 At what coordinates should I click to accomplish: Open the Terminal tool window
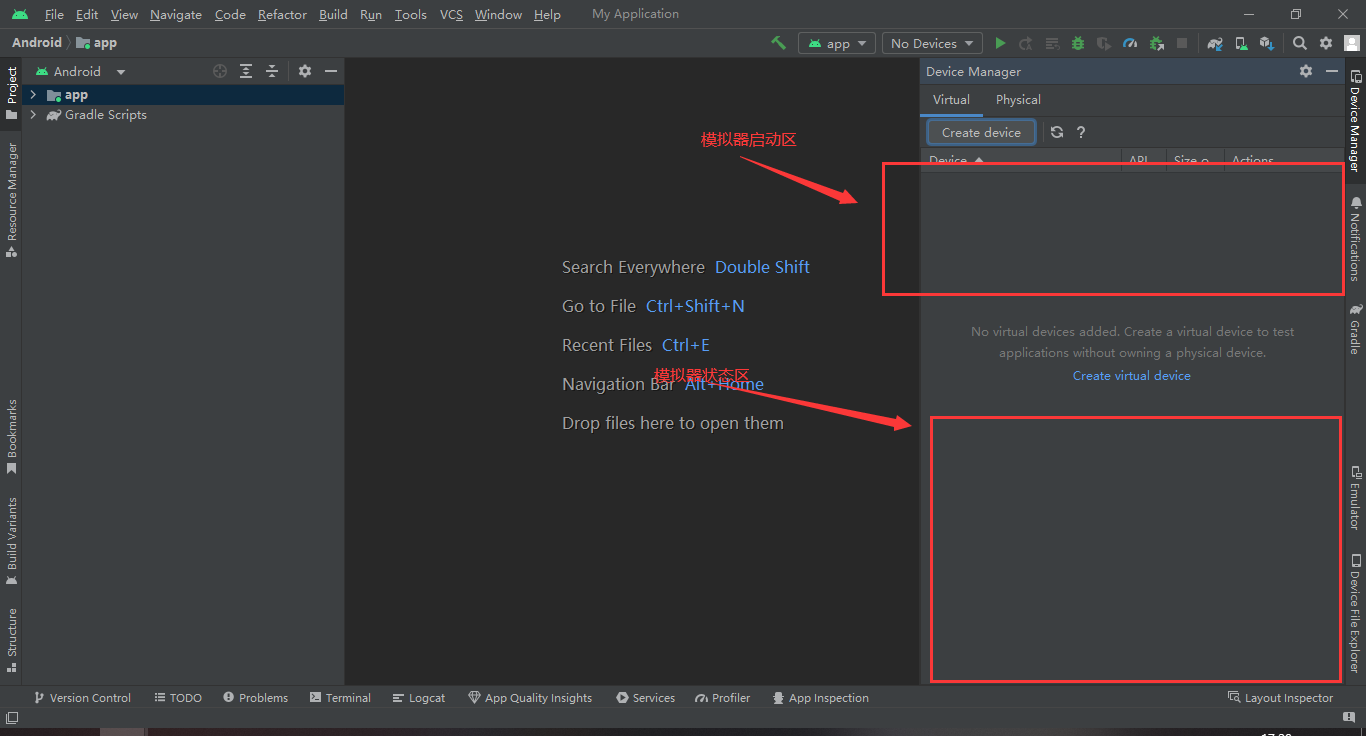(340, 698)
